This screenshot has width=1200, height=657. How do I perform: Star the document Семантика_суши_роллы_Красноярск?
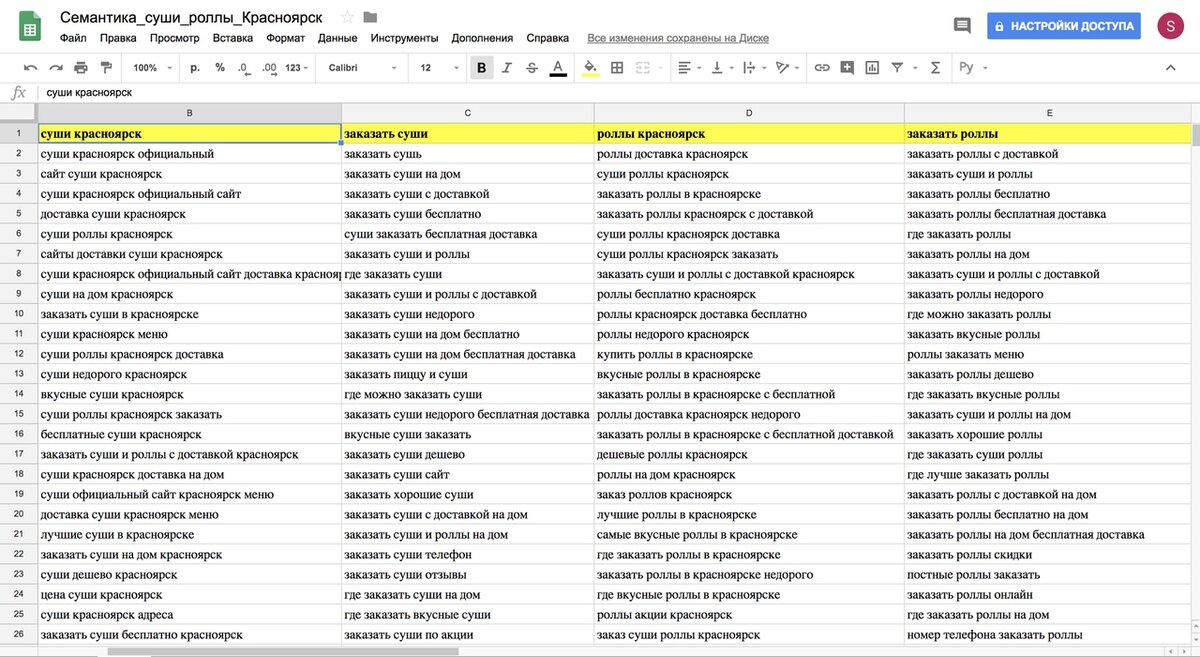(x=347, y=17)
